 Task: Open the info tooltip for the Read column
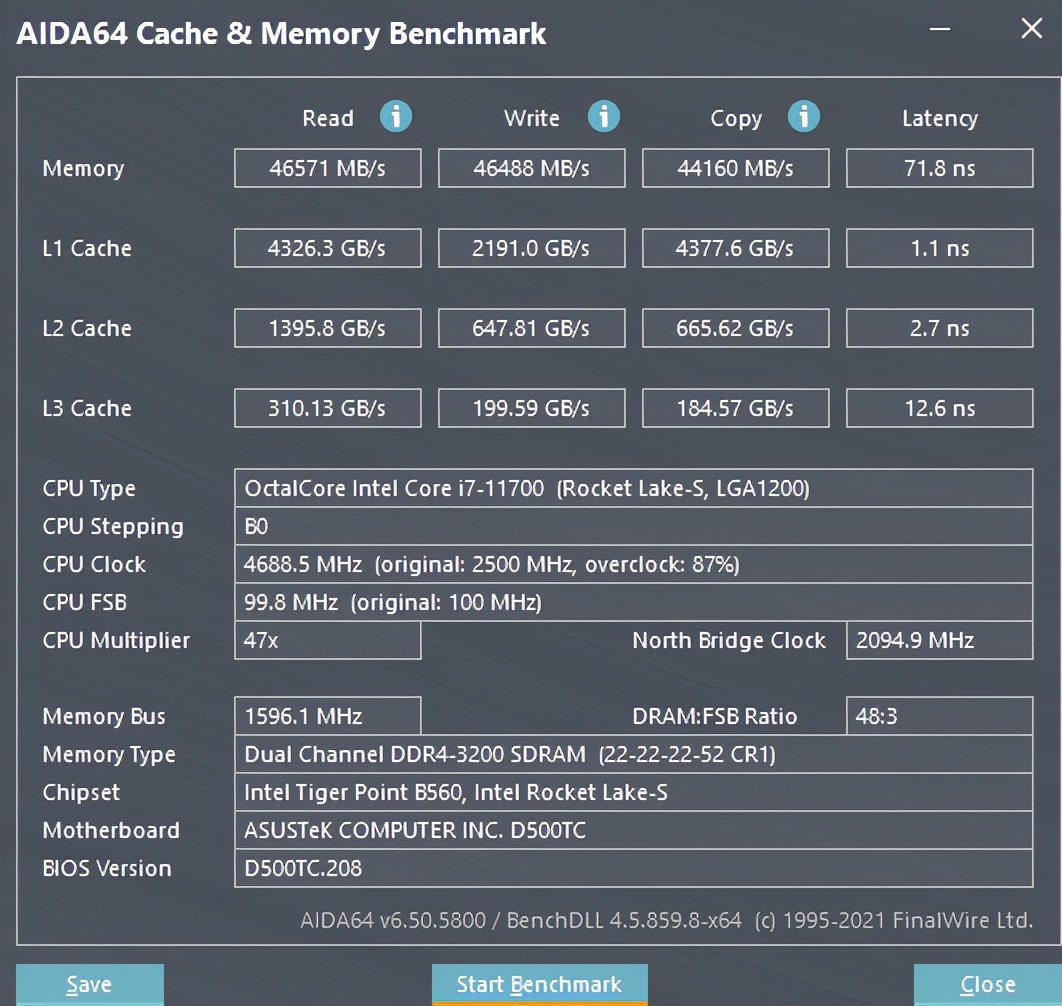[396, 117]
